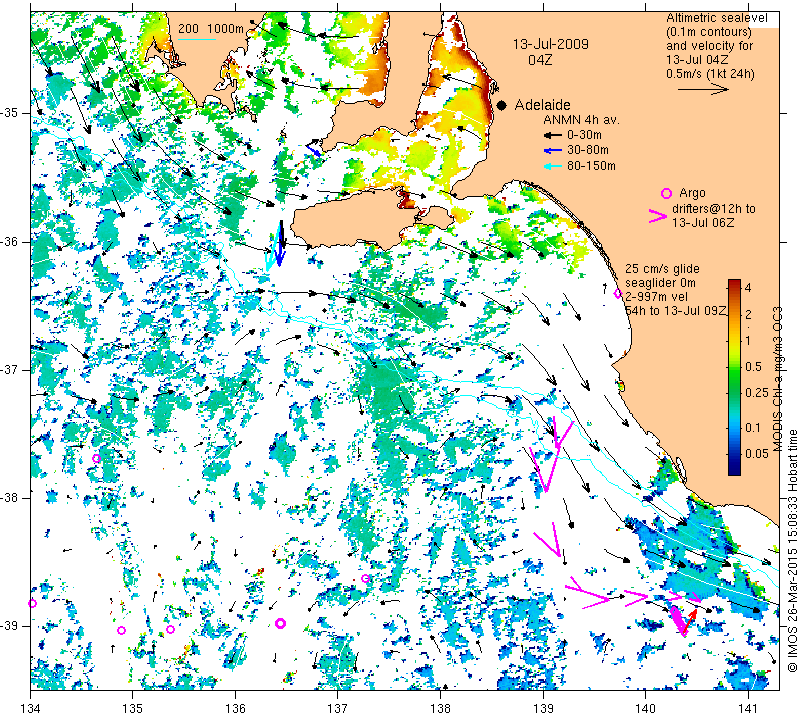Click the drifters@12h legend text
800x720 pixels.
point(713,209)
